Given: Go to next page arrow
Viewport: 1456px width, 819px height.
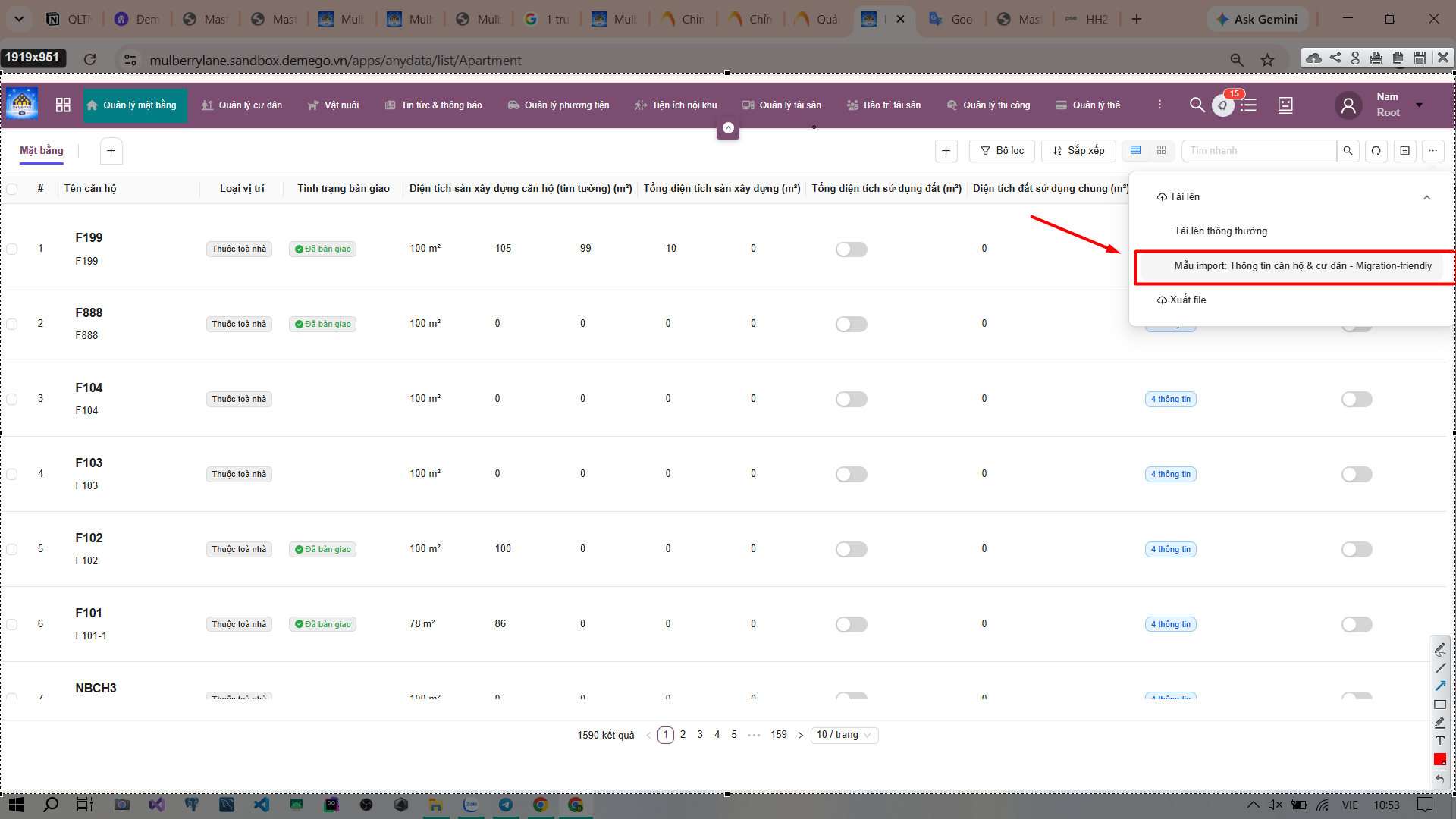Looking at the screenshot, I should [x=800, y=735].
